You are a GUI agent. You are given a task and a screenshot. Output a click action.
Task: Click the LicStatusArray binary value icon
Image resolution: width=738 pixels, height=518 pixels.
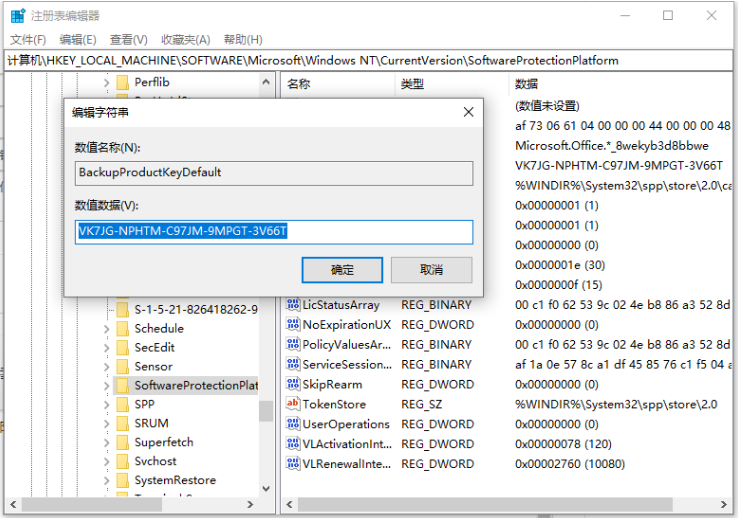293,305
